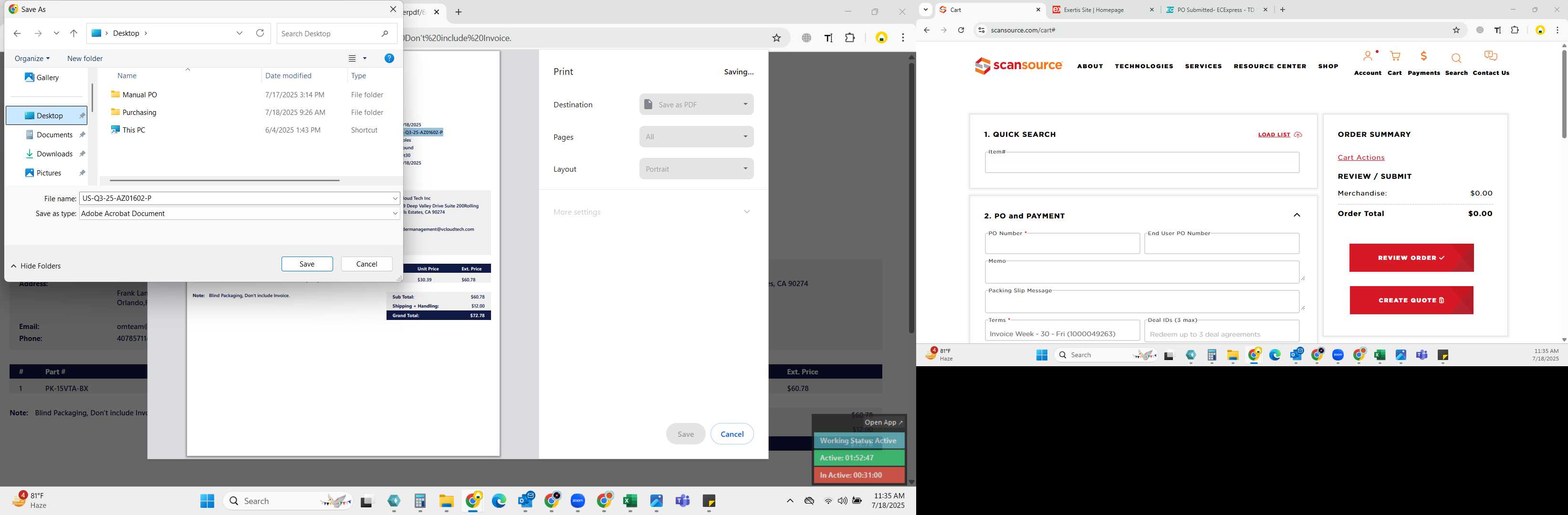Click CREATE QUOTE button
The width and height of the screenshot is (1568, 515).
[x=1411, y=300]
